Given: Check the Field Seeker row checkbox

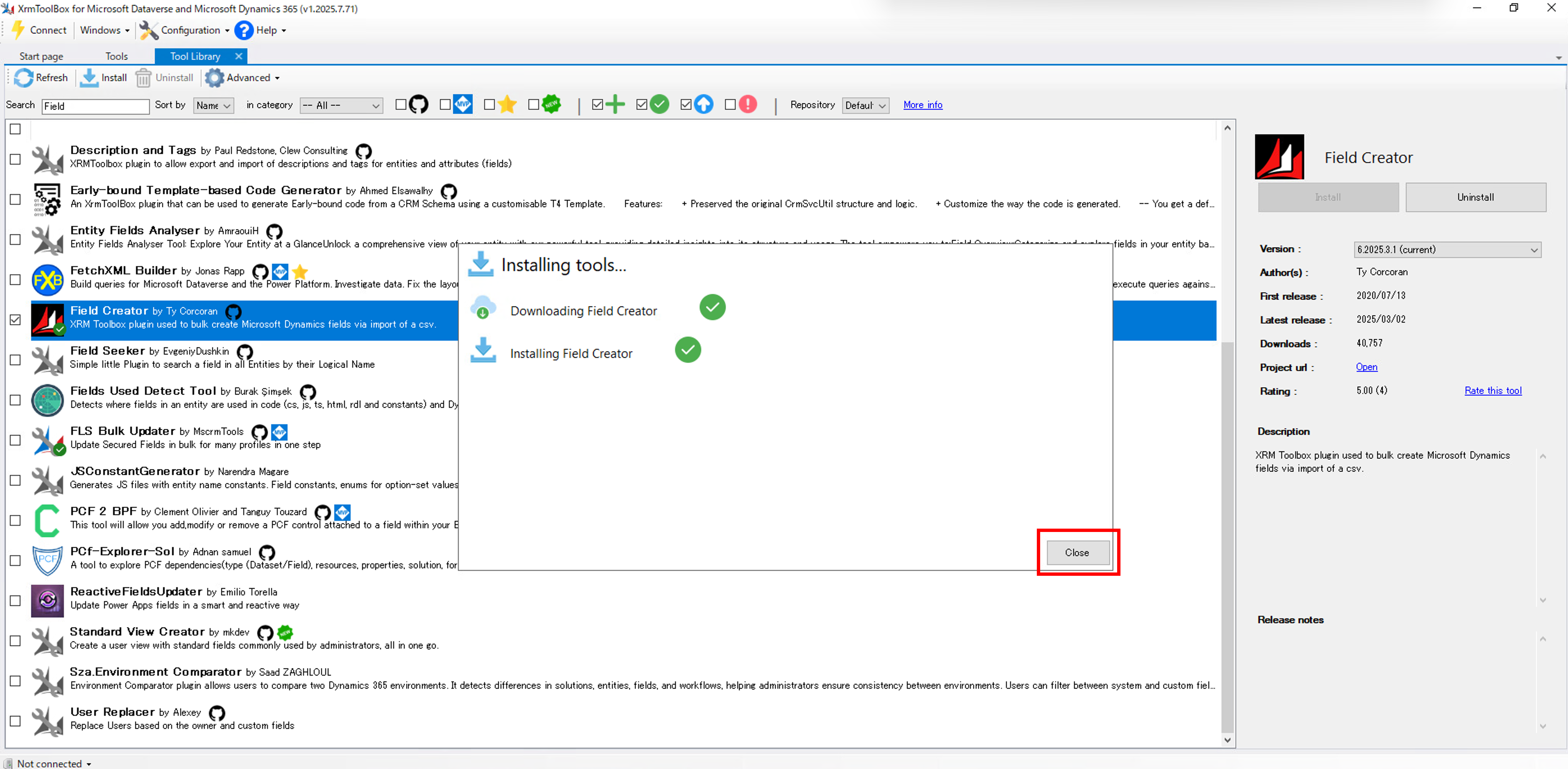Looking at the screenshot, I should click(x=15, y=360).
